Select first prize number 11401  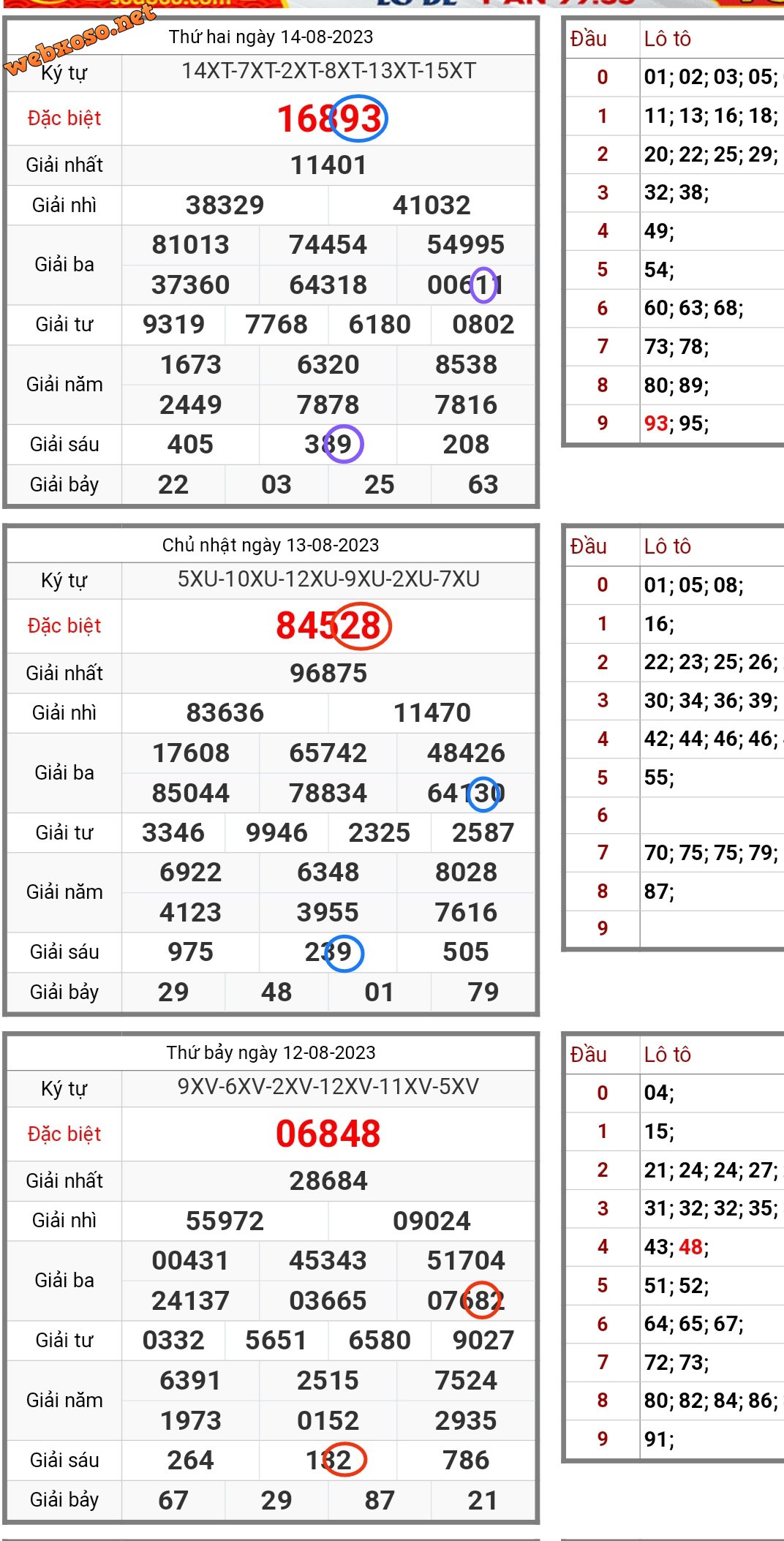[328, 165]
